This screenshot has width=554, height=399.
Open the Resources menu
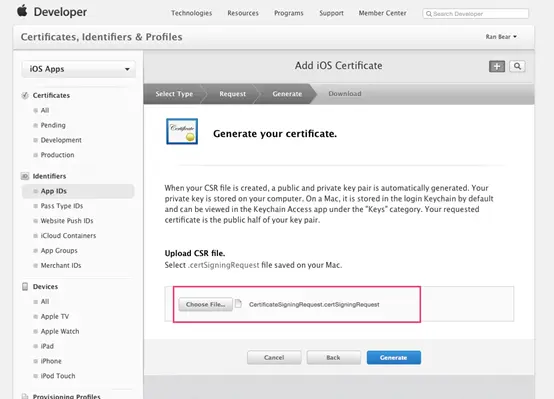[x=243, y=13]
